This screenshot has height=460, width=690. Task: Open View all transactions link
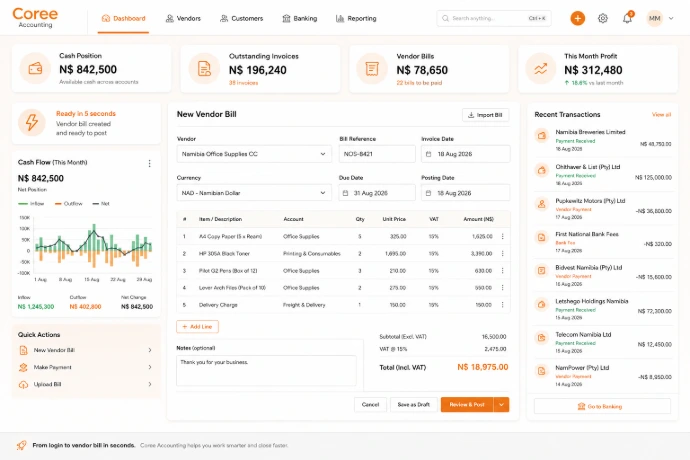(x=661, y=114)
